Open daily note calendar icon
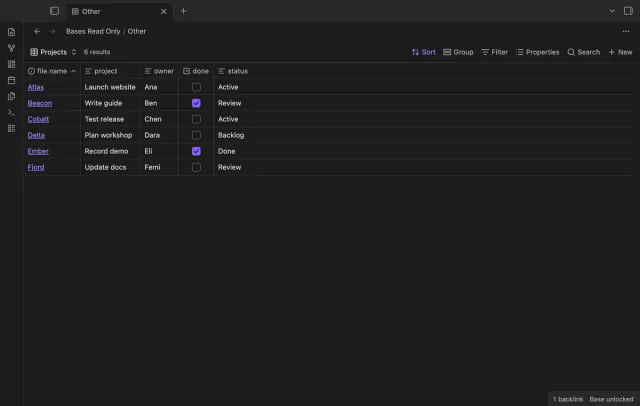Image resolution: width=640 pixels, height=406 pixels. point(11,80)
